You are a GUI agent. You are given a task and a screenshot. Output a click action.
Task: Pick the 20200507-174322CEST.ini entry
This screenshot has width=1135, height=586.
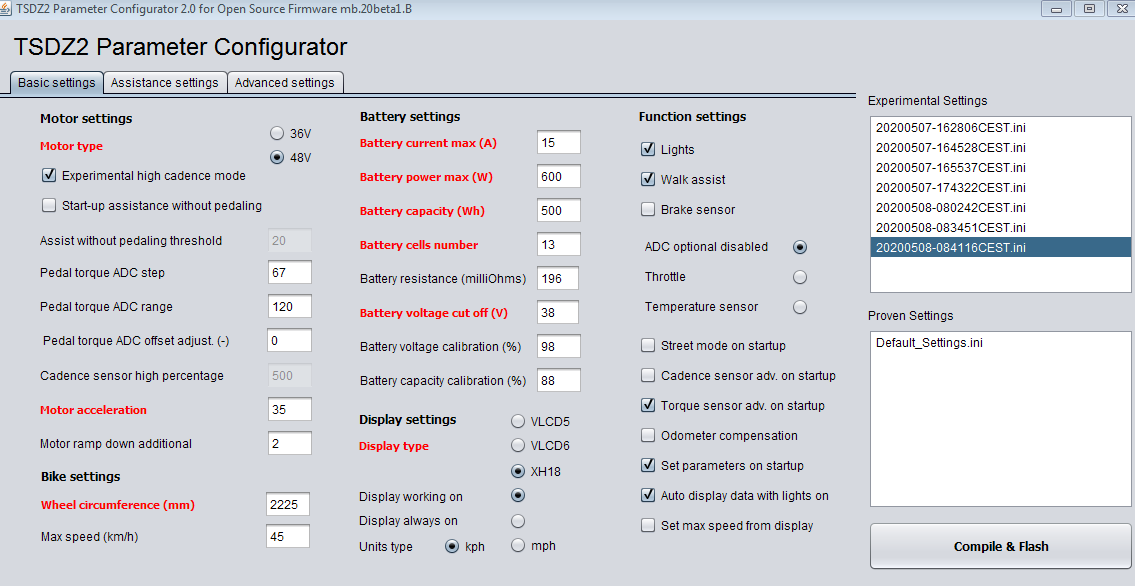pos(1000,187)
